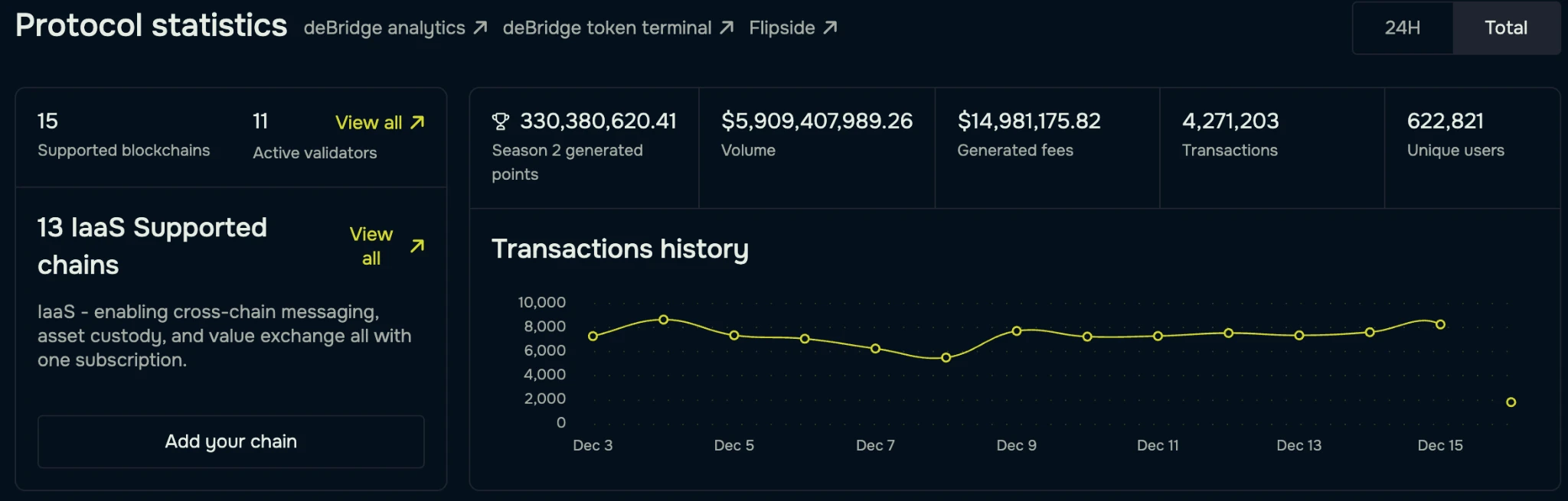
Task: Click the external arrow icon next to Flipside
Action: (830, 28)
